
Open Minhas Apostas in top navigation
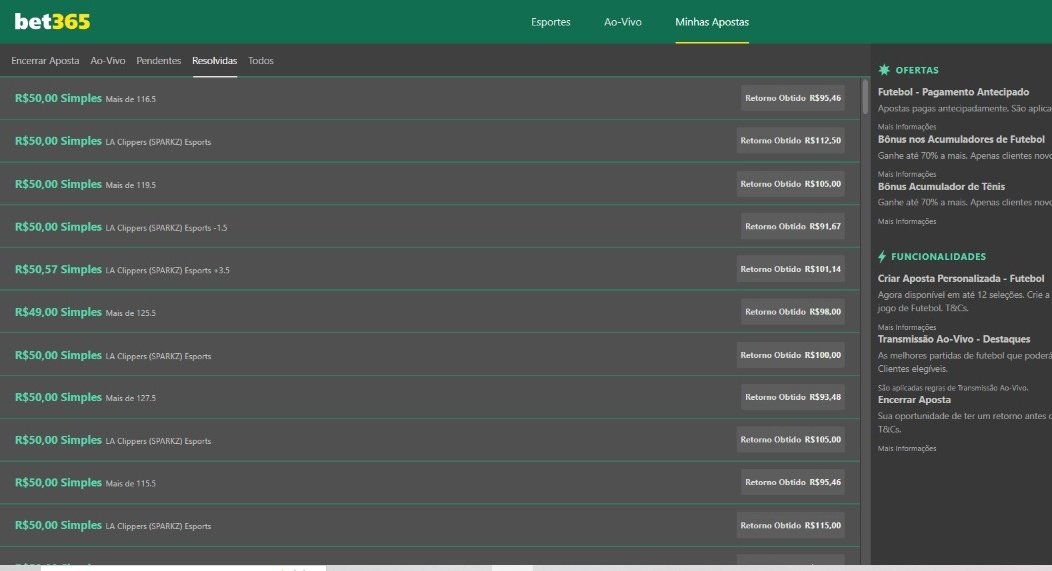coord(712,22)
